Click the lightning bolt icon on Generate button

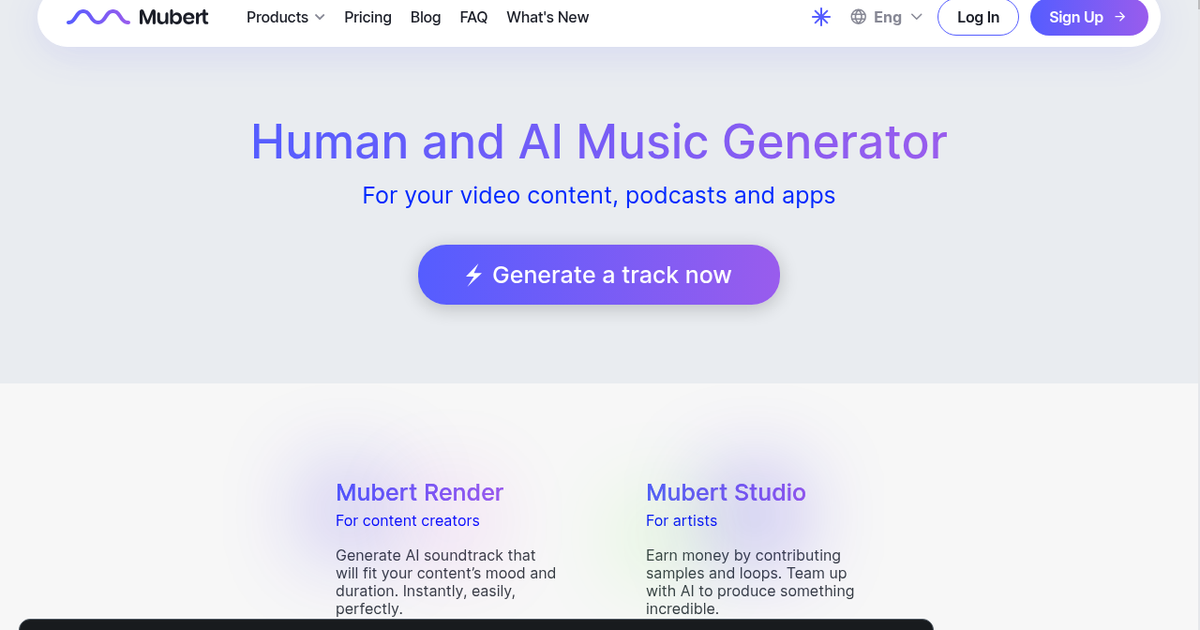tap(474, 275)
